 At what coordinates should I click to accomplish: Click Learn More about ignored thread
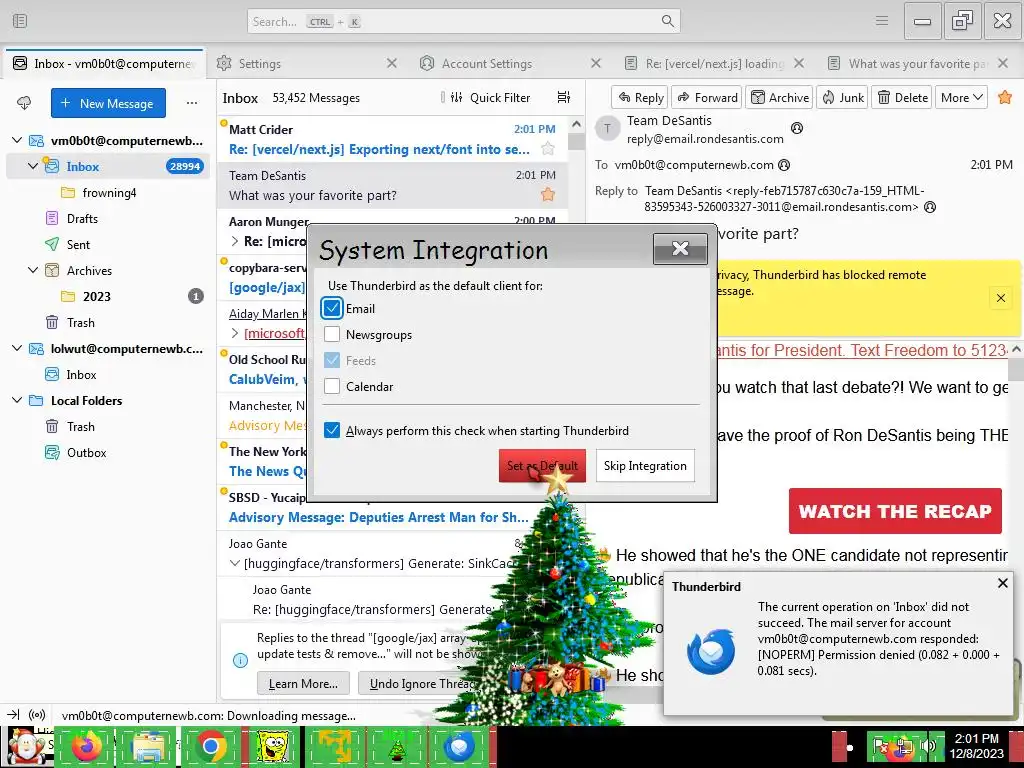(x=303, y=684)
